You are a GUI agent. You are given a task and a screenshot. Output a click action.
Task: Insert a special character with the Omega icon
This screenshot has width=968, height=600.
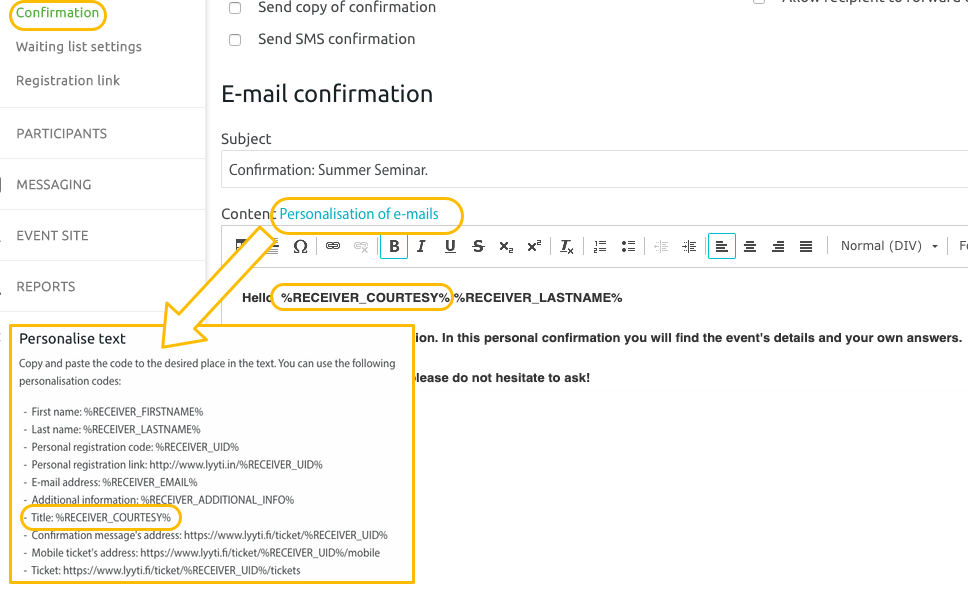tap(300, 247)
